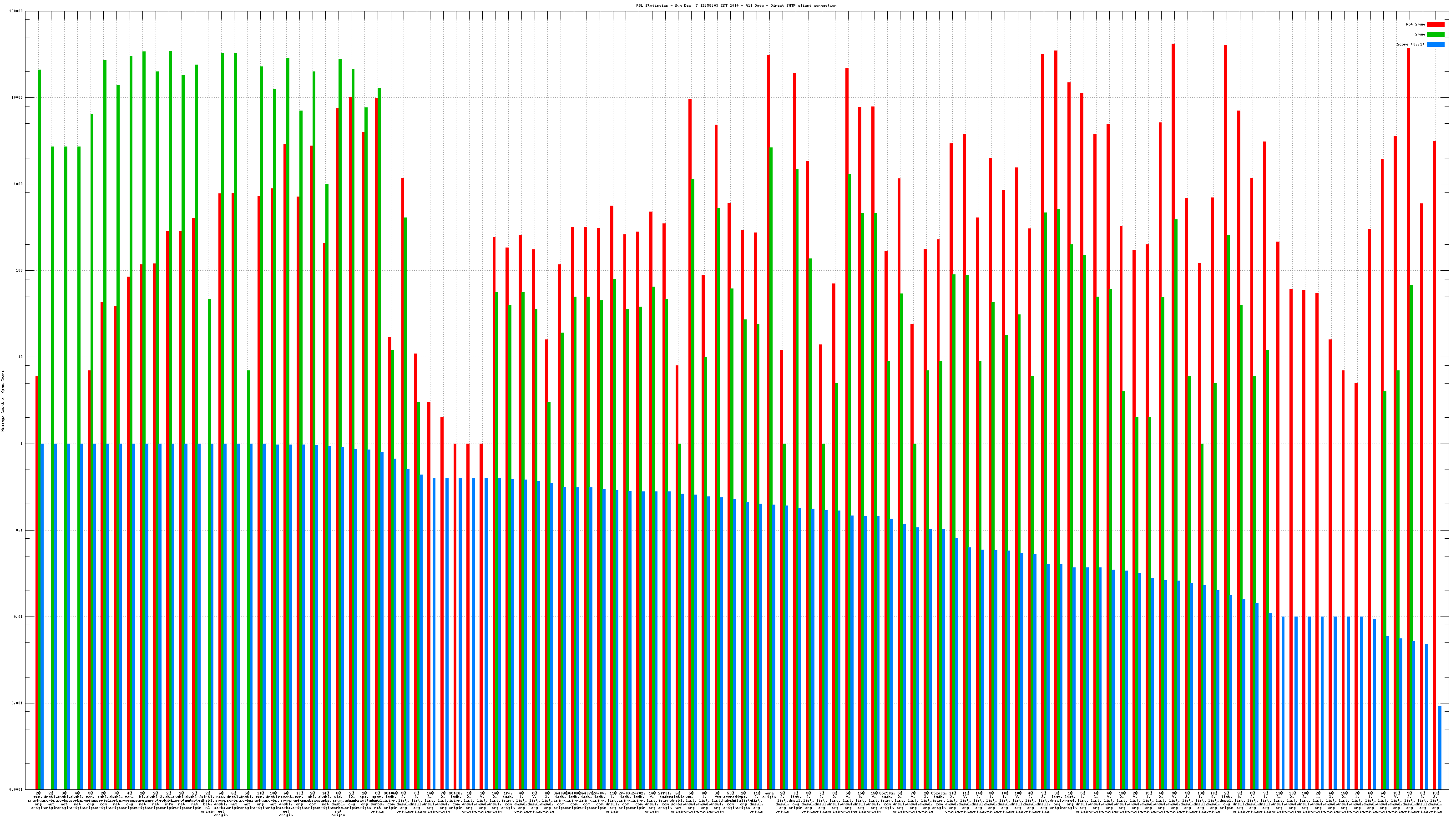This screenshot has width=1456, height=819.
Task: Click the 1 y-axis tick label
Action: (x=21, y=444)
